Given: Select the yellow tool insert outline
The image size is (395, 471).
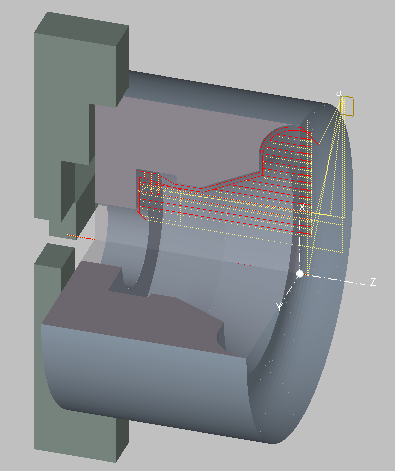Looking at the screenshot, I should 347,106.
